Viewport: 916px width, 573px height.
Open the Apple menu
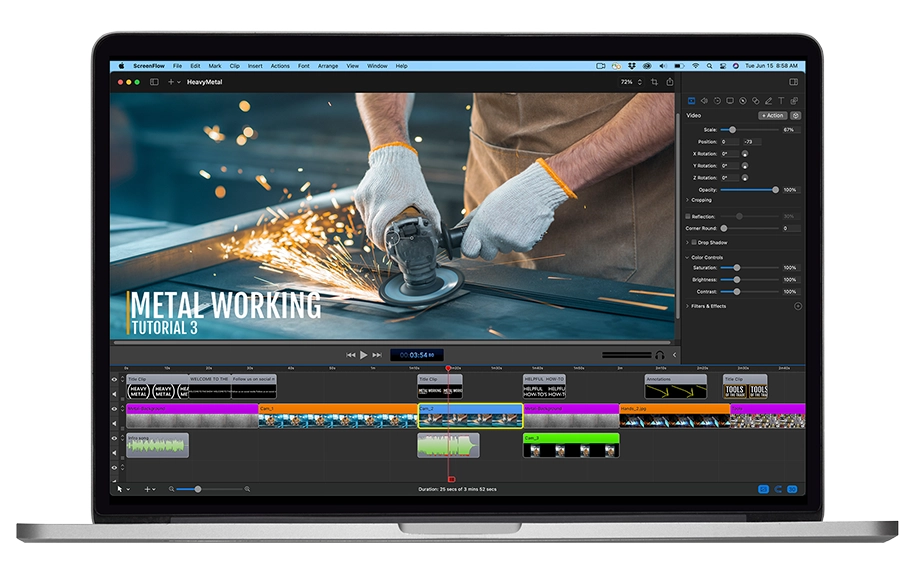122,66
